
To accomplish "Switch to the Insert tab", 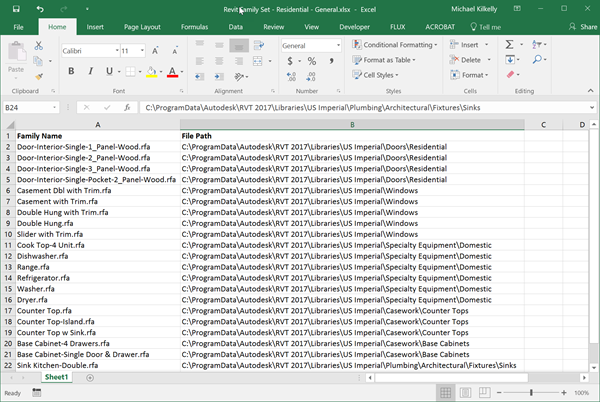I will [95, 27].
